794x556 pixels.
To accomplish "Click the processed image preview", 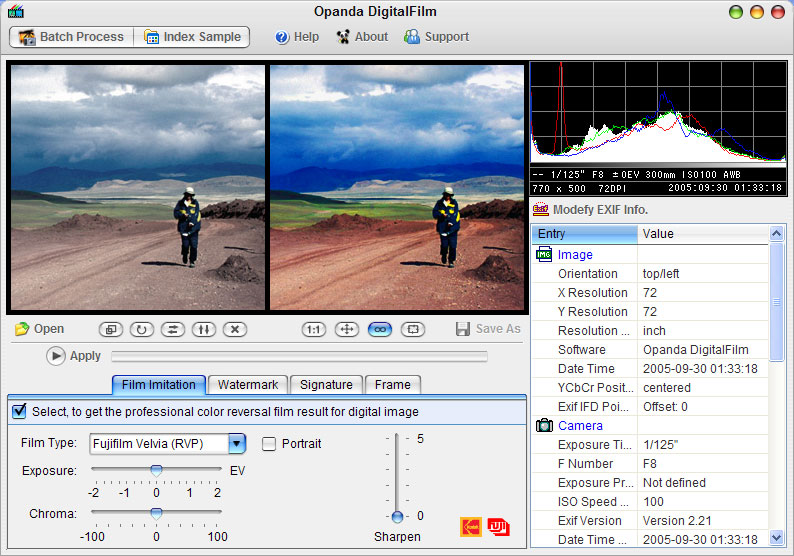I will [397, 187].
